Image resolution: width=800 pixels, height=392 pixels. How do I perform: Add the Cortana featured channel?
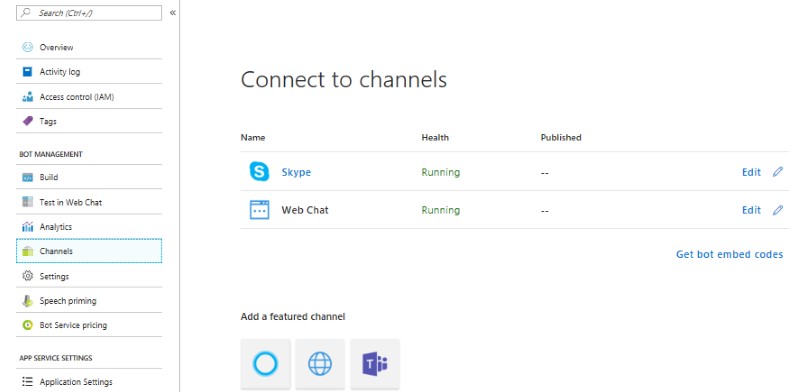265,364
